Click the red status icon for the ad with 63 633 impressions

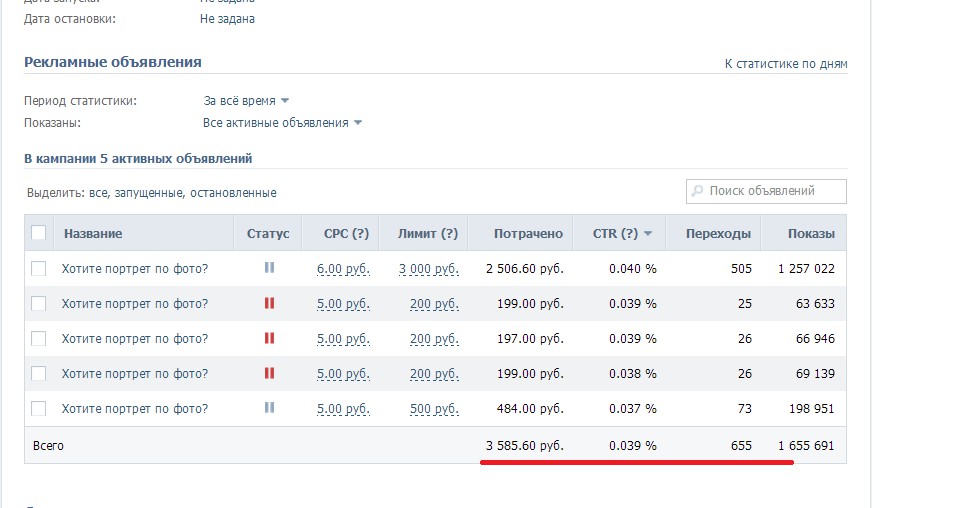[268, 303]
